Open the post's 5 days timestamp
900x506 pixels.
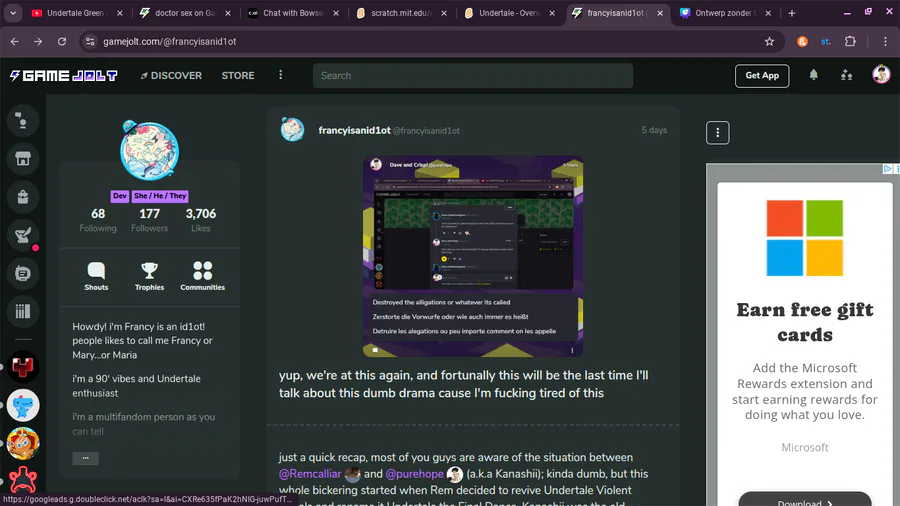654,130
